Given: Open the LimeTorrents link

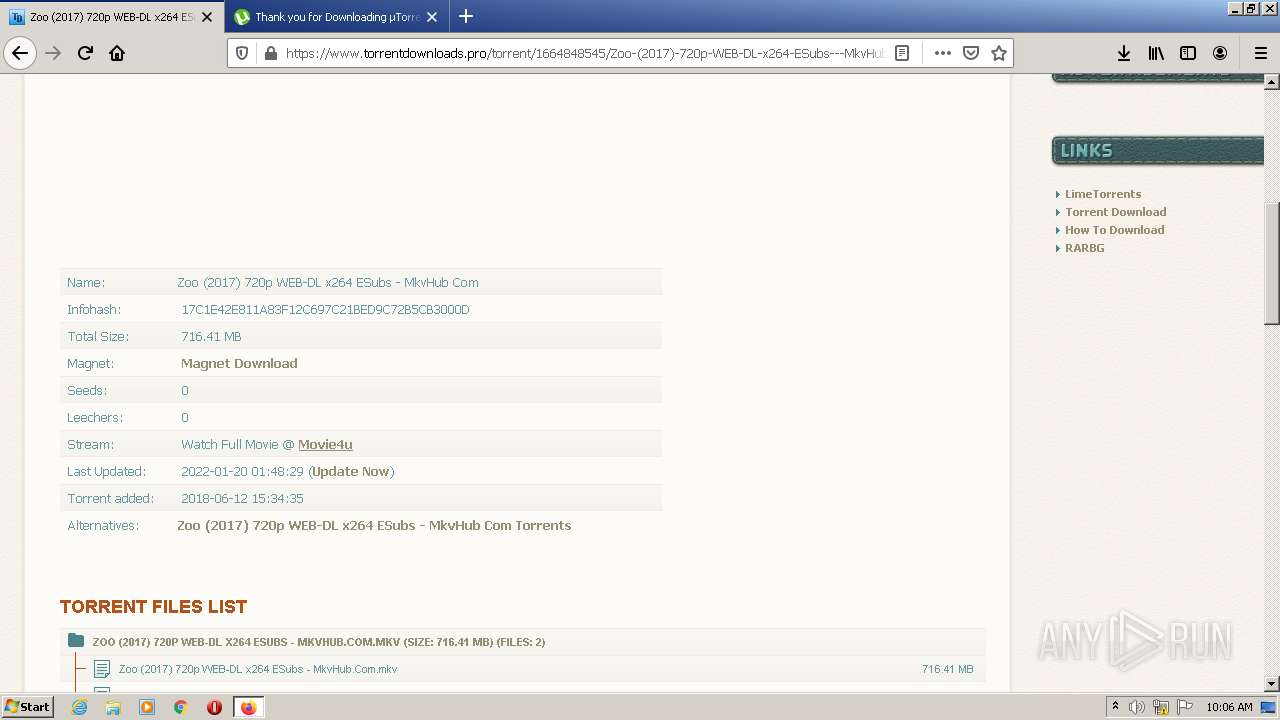Looking at the screenshot, I should pyautogui.click(x=1102, y=194).
